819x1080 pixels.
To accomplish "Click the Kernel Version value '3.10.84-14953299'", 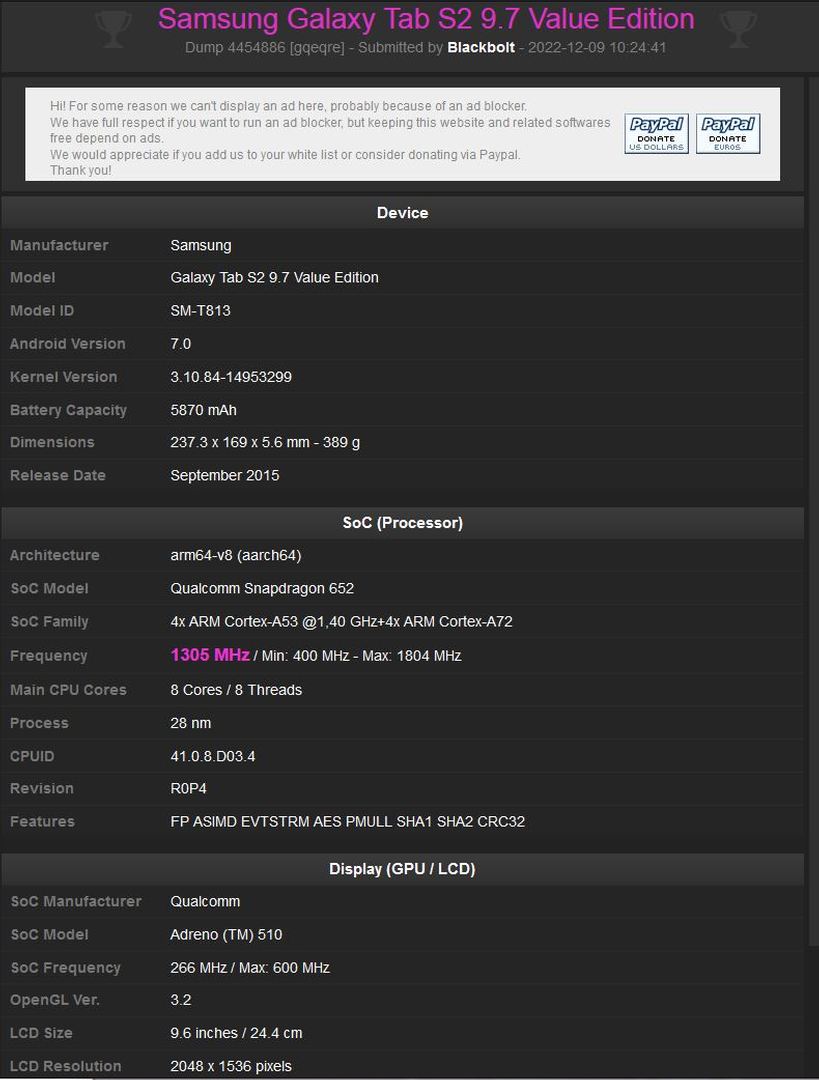I will point(231,377).
